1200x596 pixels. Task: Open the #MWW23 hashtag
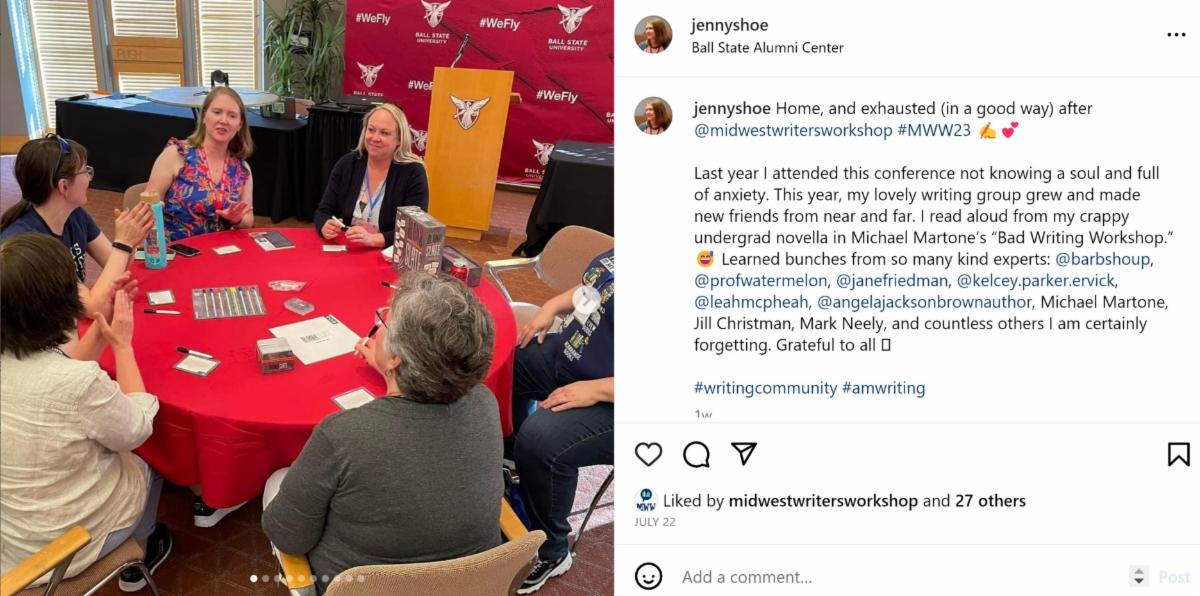pyautogui.click(x=934, y=130)
